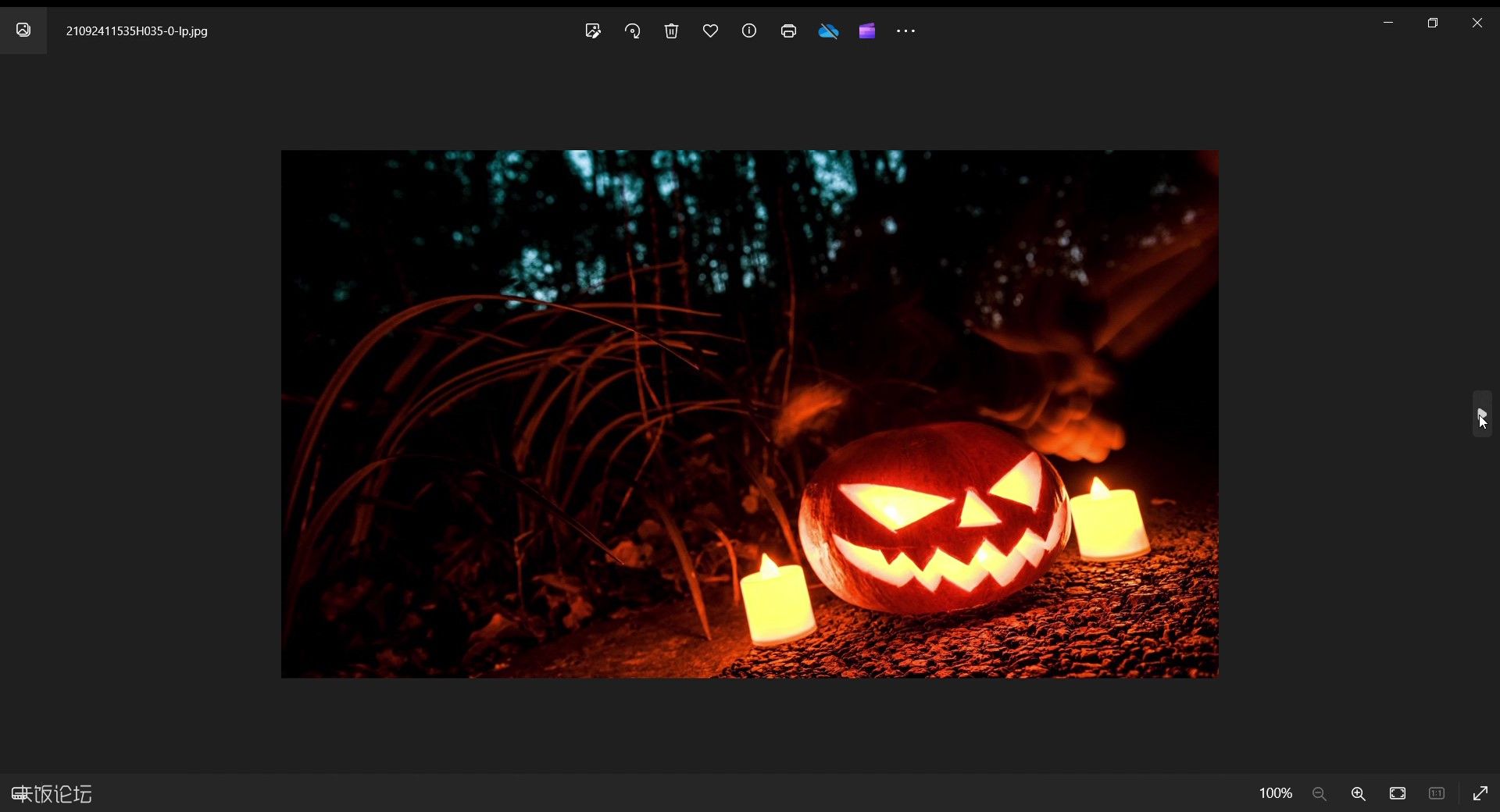Zoom in using magnifier plus
Viewport: 1500px width, 812px height.
click(x=1359, y=793)
